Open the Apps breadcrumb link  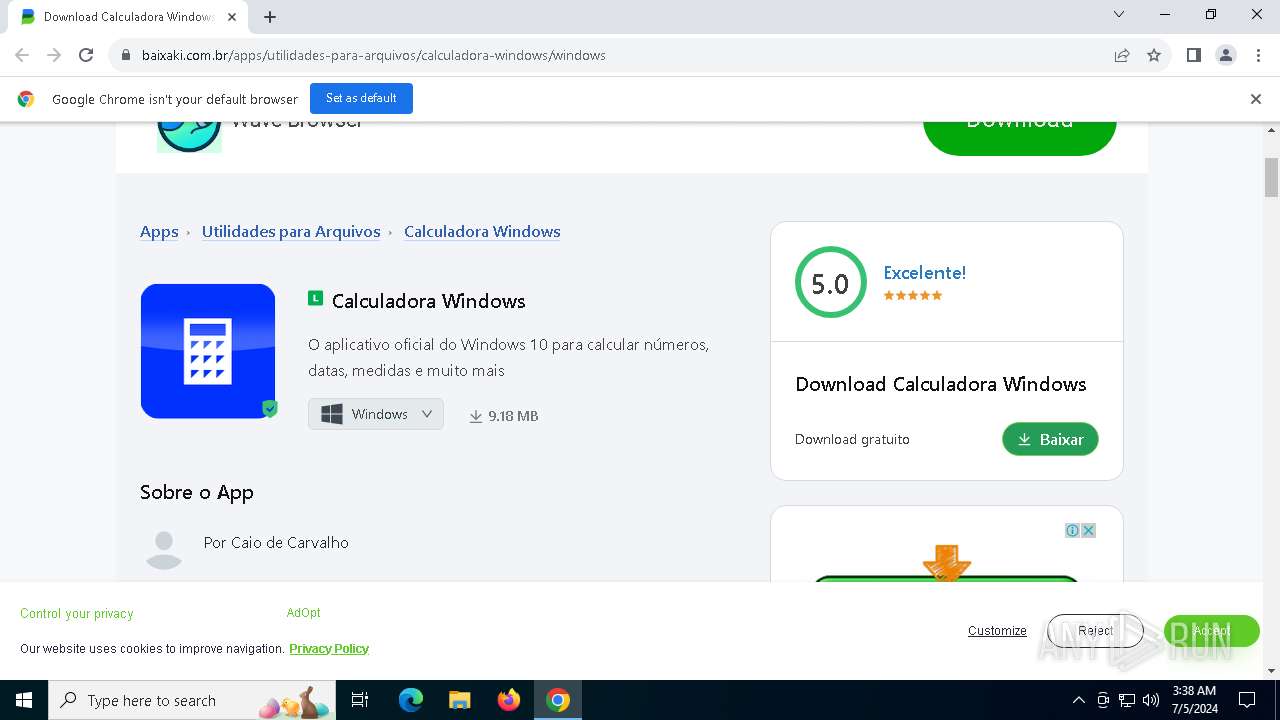click(x=159, y=232)
